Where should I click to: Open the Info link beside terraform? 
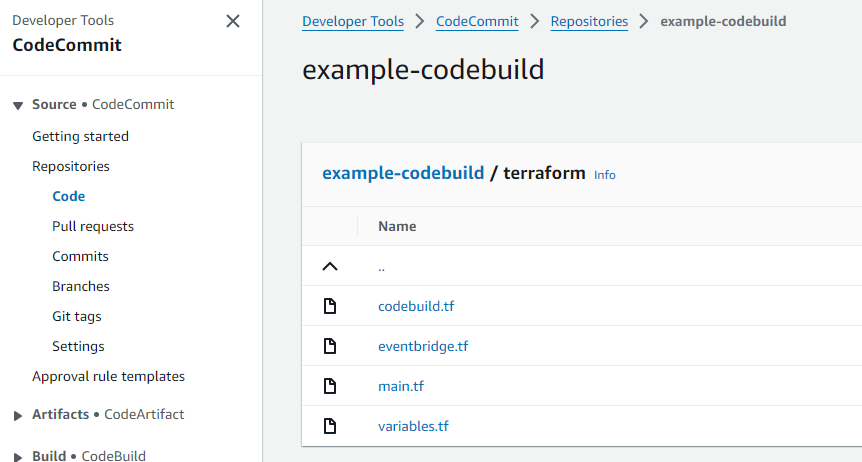tap(605, 175)
